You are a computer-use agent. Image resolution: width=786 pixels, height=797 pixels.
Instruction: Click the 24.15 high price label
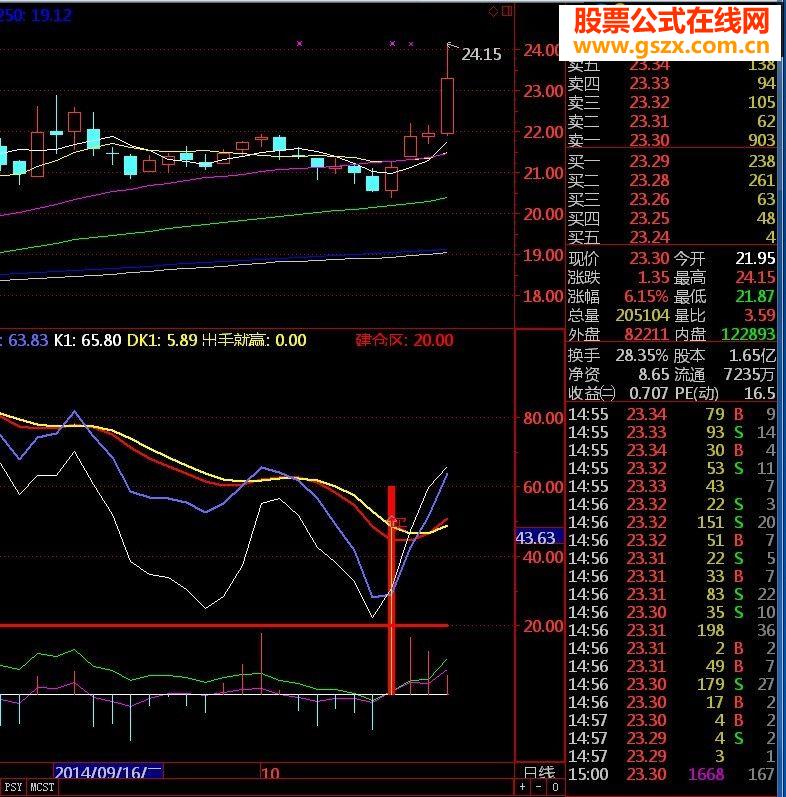click(481, 54)
